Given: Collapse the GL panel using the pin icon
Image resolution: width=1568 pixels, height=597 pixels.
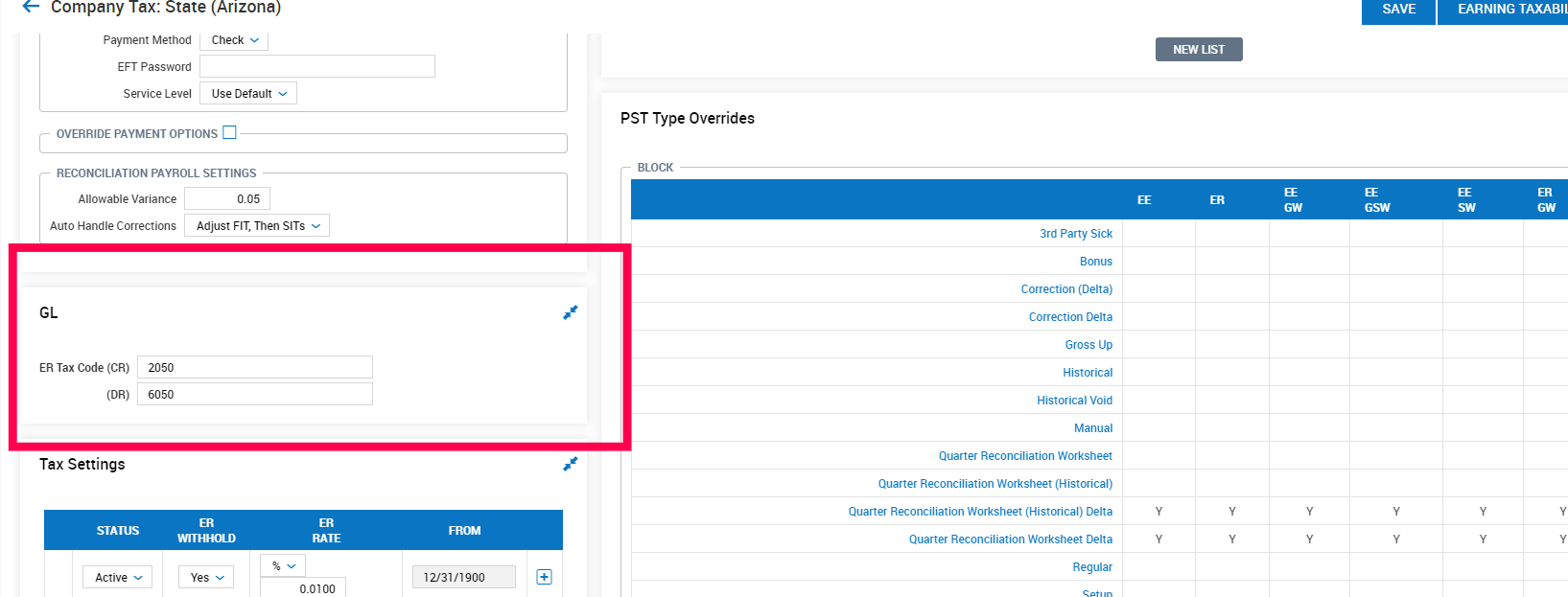Looking at the screenshot, I should 571,312.
